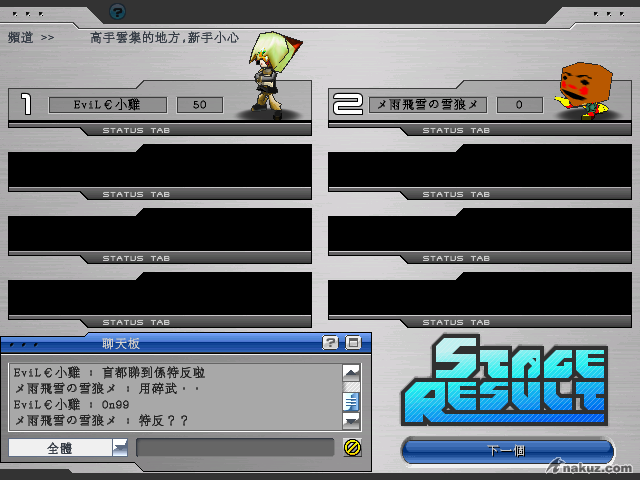The image size is (640, 480).
Task: Select chat line 特反？？
Action: 163,421
